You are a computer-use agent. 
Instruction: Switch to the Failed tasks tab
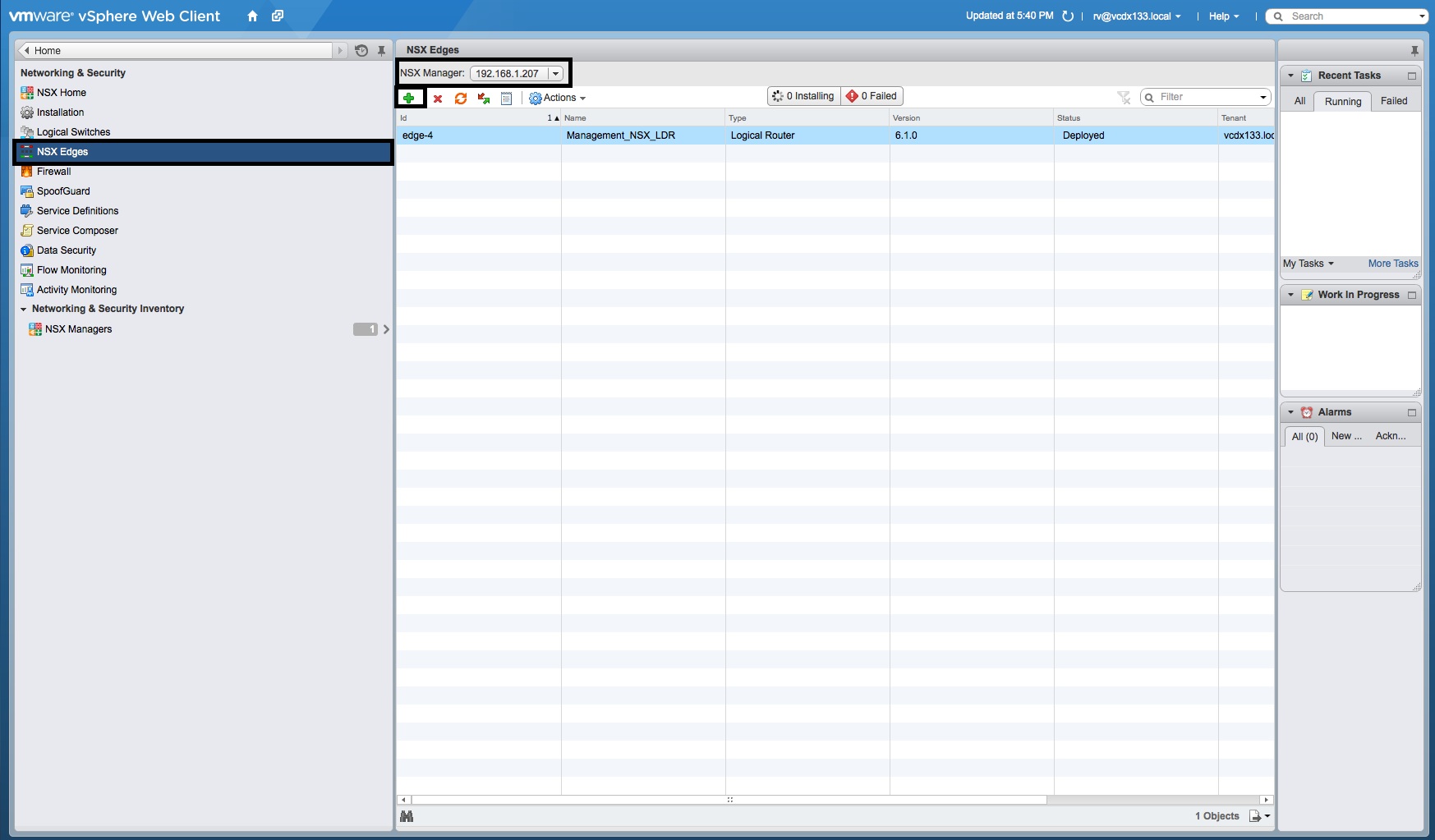point(1396,100)
